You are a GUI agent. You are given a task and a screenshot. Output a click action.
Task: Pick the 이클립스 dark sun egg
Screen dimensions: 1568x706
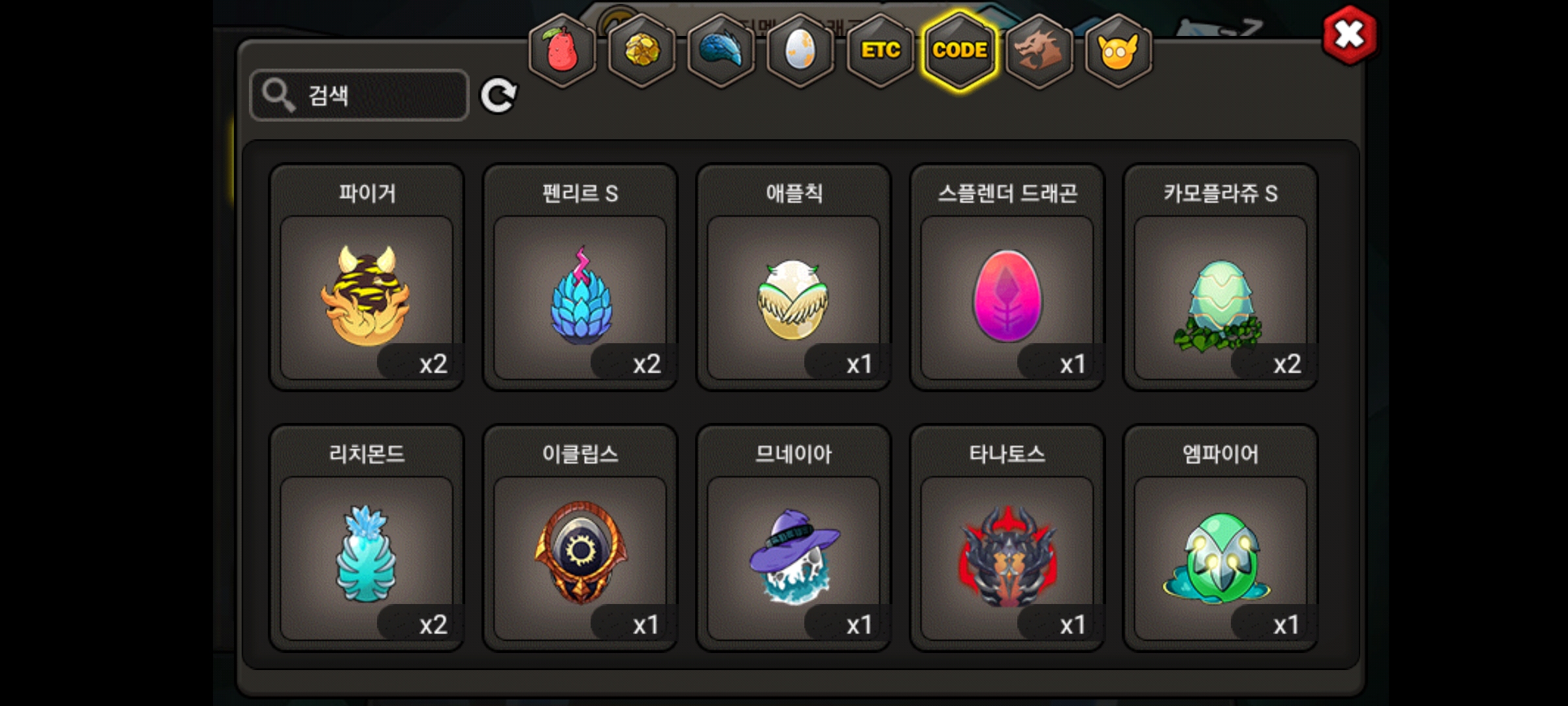[580, 538]
